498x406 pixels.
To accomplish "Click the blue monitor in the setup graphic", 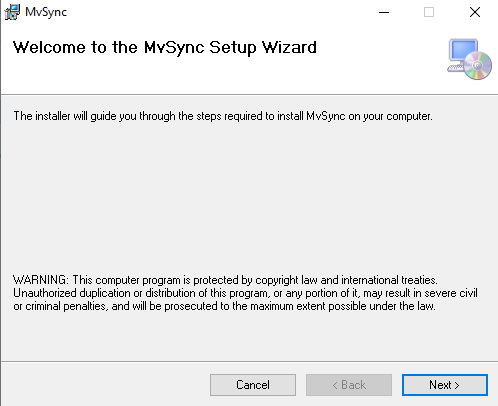I will [463, 51].
